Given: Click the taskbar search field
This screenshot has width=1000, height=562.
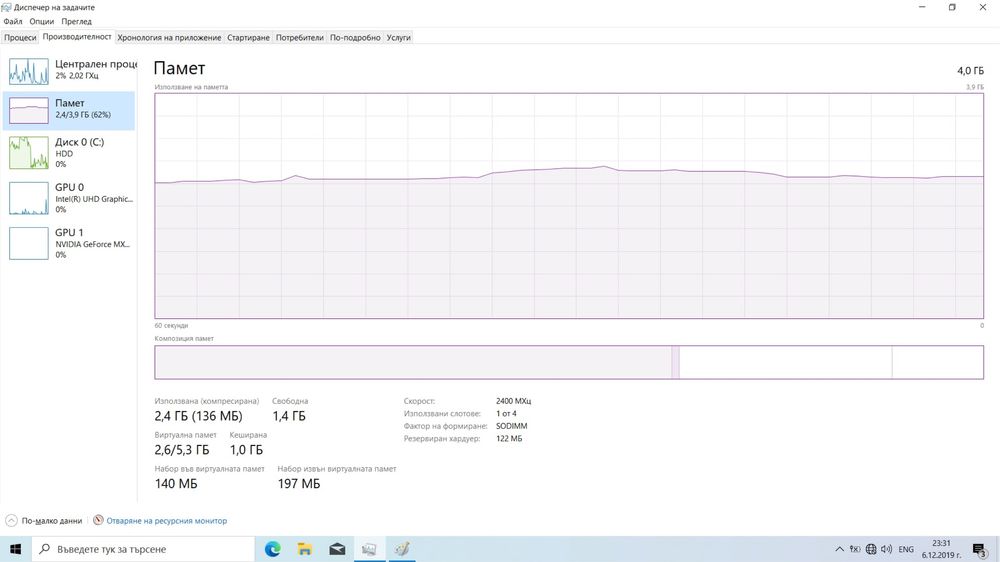Looking at the screenshot, I should (x=143, y=549).
